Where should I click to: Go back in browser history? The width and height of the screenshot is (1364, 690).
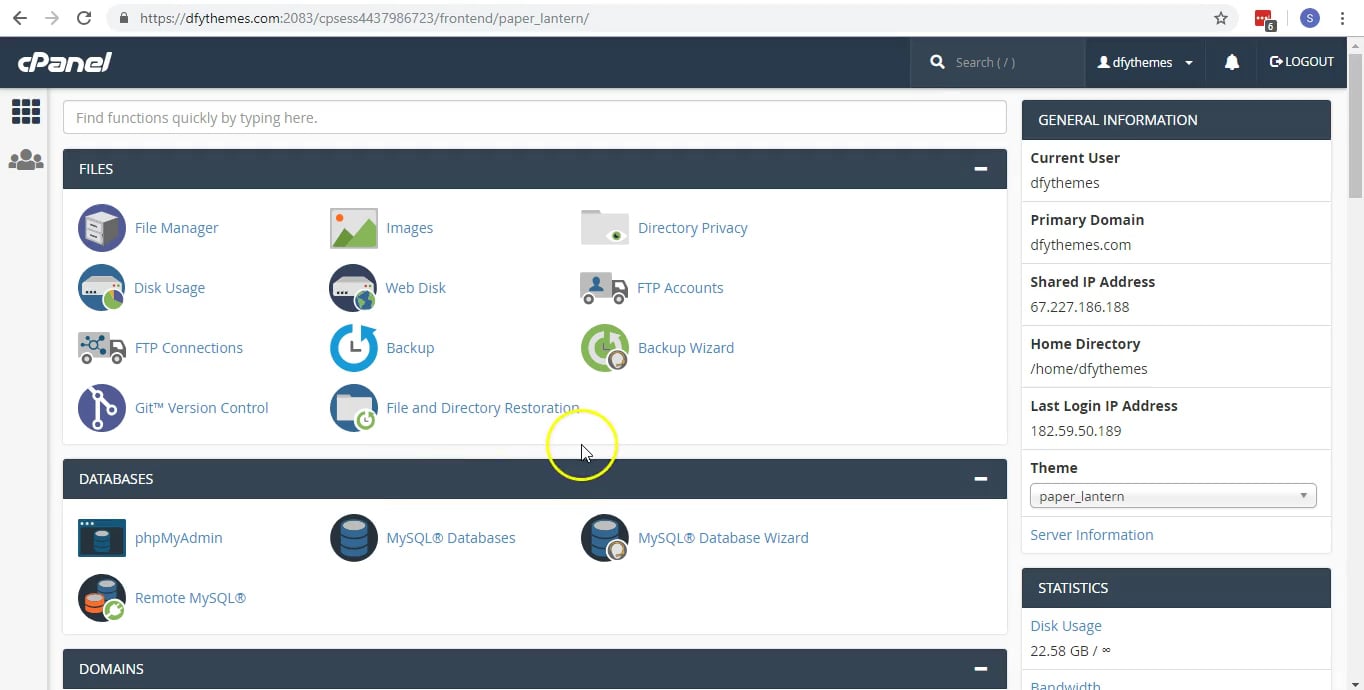(x=20, y=18)
